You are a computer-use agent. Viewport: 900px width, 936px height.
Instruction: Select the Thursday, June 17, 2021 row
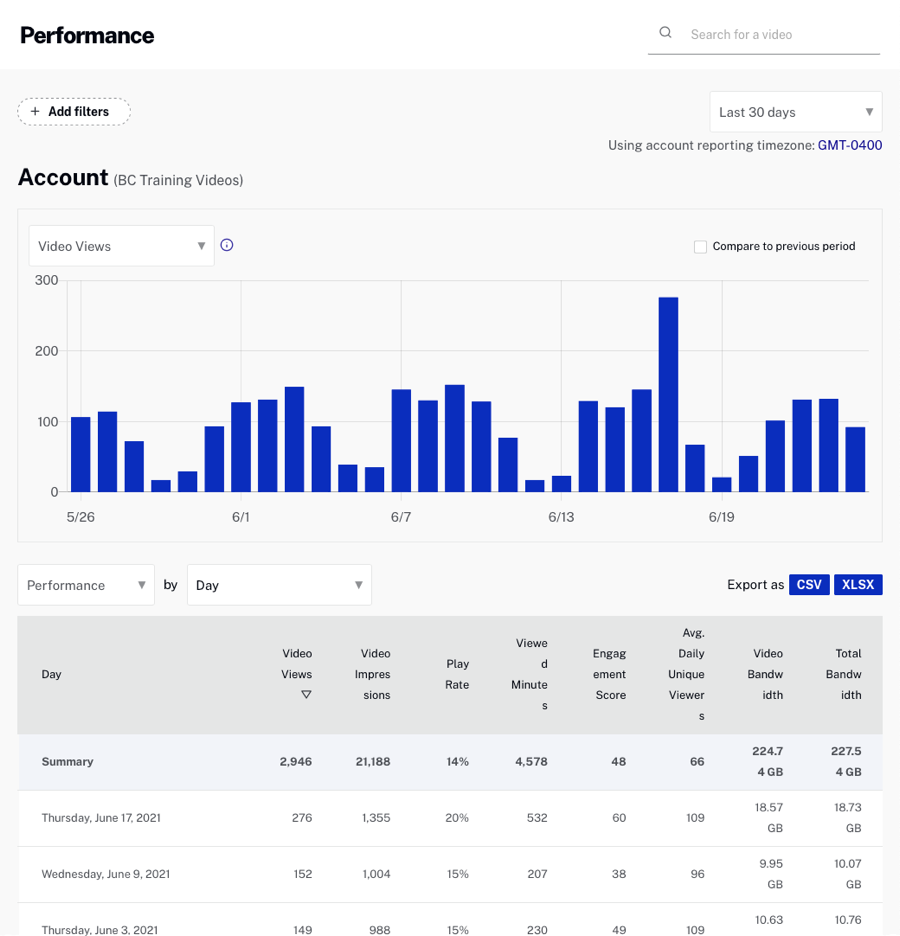[101, 818]
